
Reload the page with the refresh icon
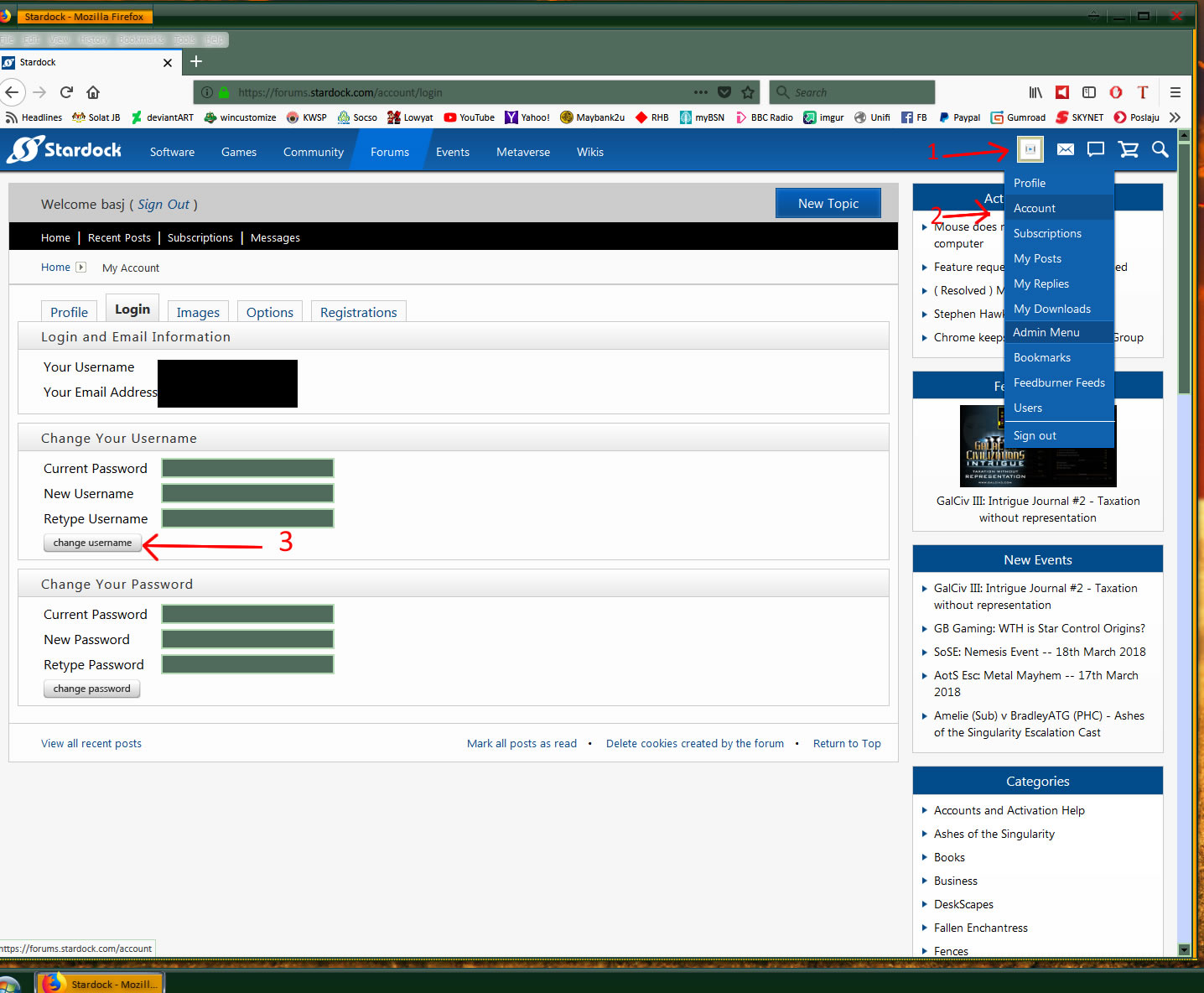pos(67,92)
